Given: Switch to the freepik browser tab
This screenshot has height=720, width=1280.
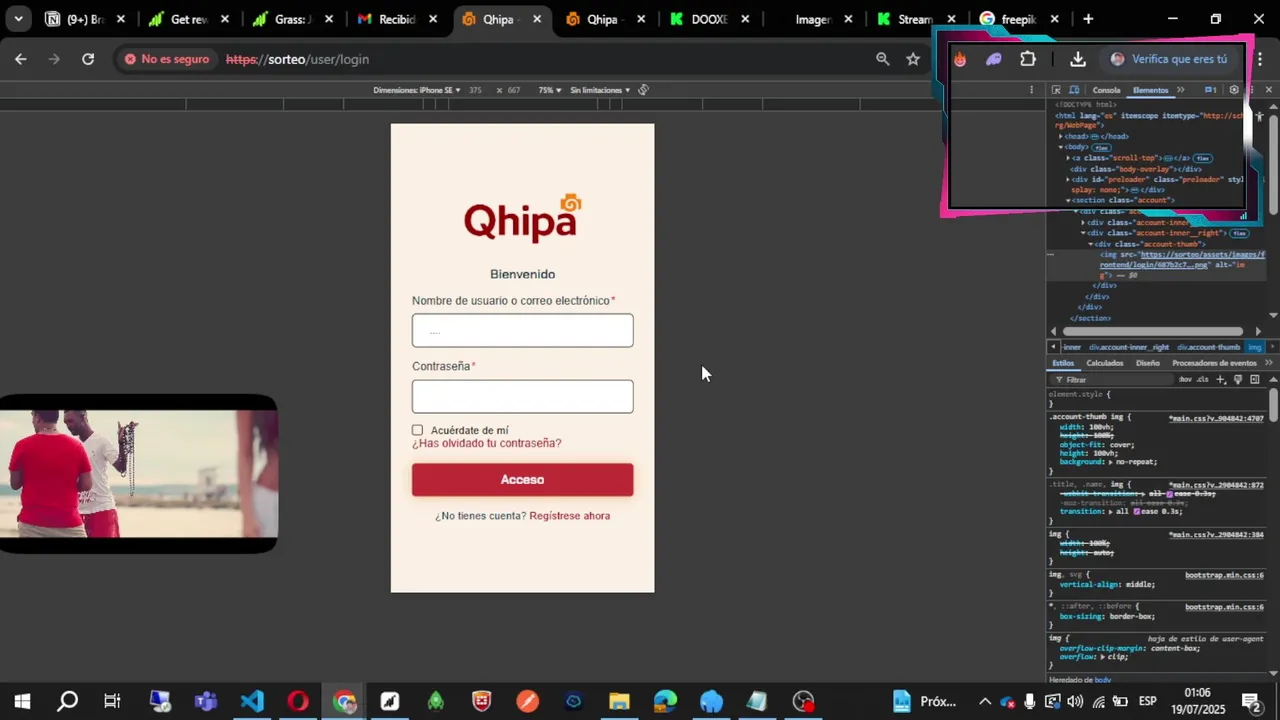Looking at the screenshot, I should click(1019, 19).
